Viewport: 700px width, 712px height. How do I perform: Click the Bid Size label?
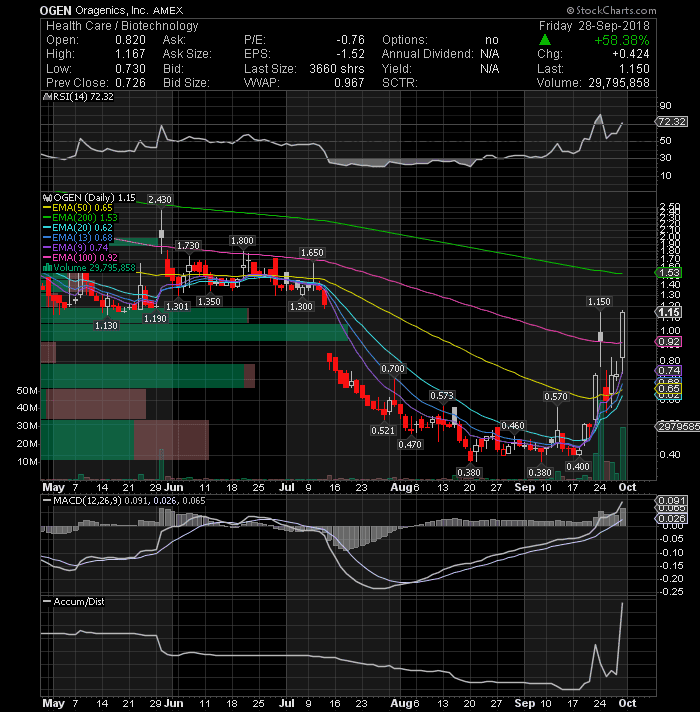click(x=186, y=83)
